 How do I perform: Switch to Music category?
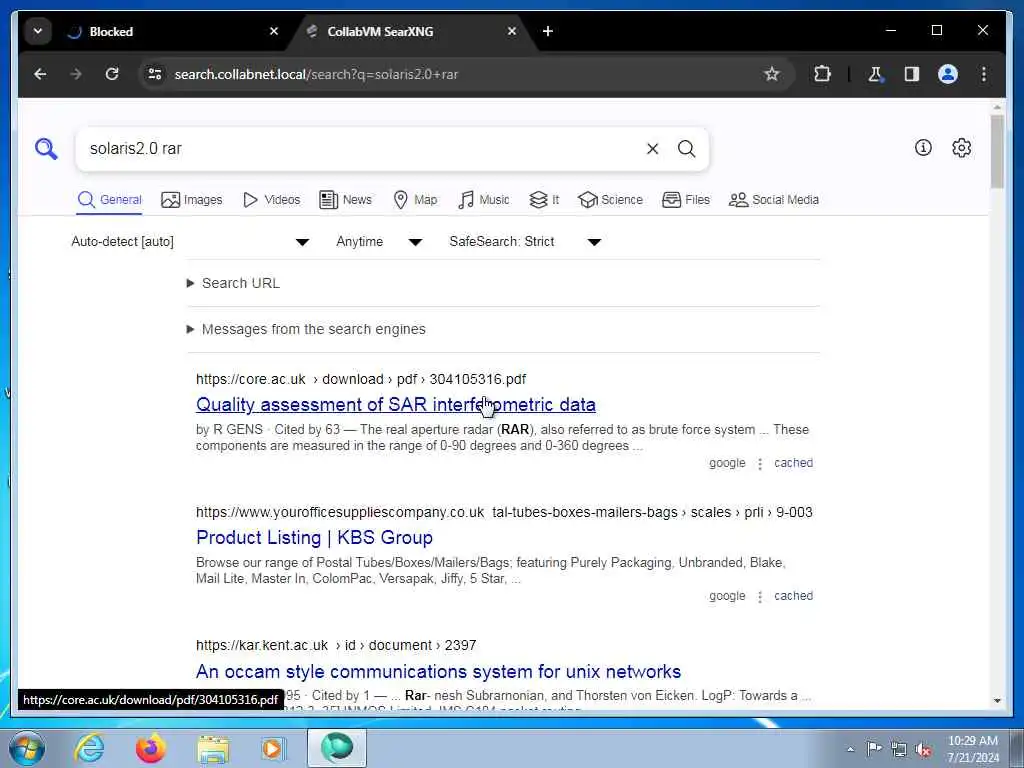point(483,200)
